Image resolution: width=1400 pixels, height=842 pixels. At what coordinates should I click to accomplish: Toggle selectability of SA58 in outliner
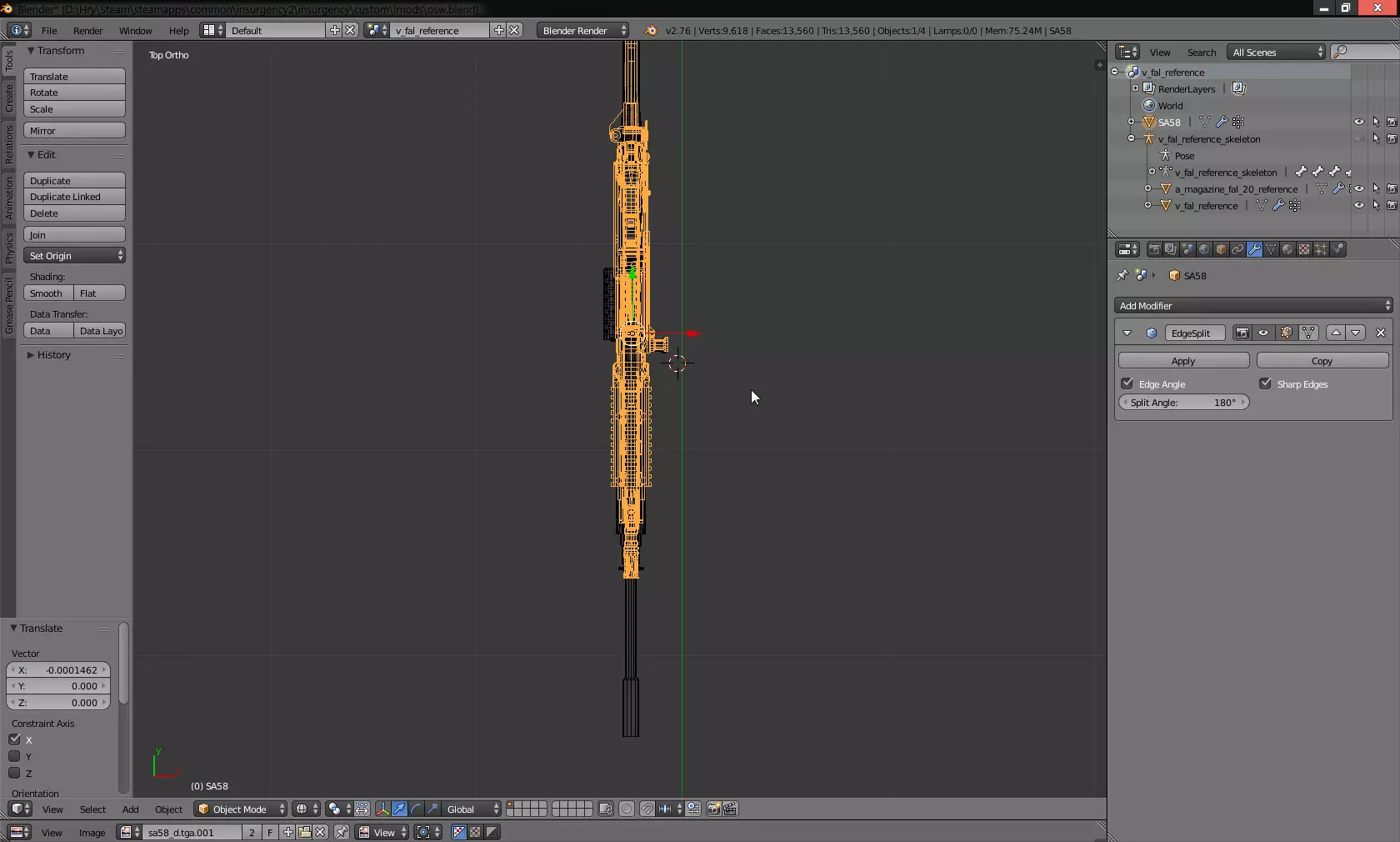point(1376,122)
